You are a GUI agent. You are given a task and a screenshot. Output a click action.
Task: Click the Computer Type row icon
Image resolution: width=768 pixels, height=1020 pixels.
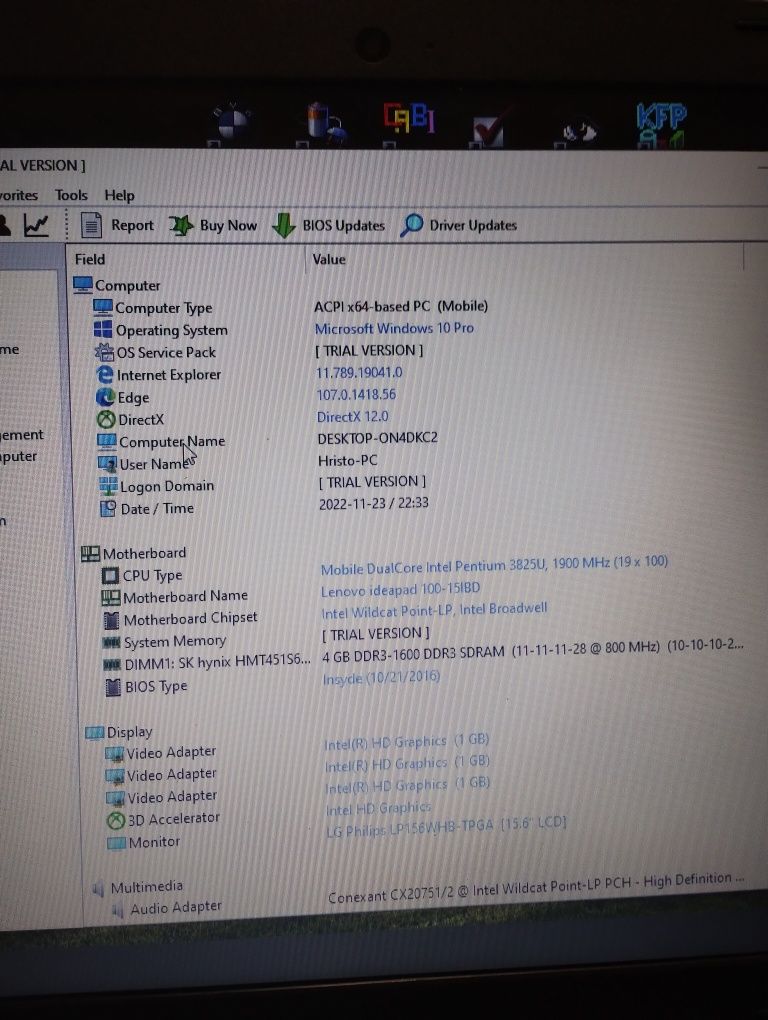tap(103, 307)
